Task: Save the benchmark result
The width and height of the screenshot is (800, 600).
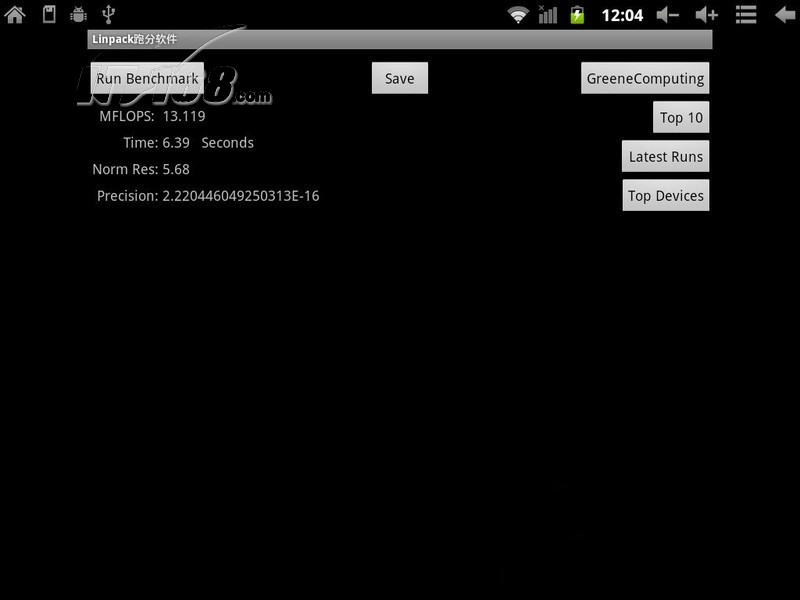Action: pyautogui.click(x=399, y=78)
